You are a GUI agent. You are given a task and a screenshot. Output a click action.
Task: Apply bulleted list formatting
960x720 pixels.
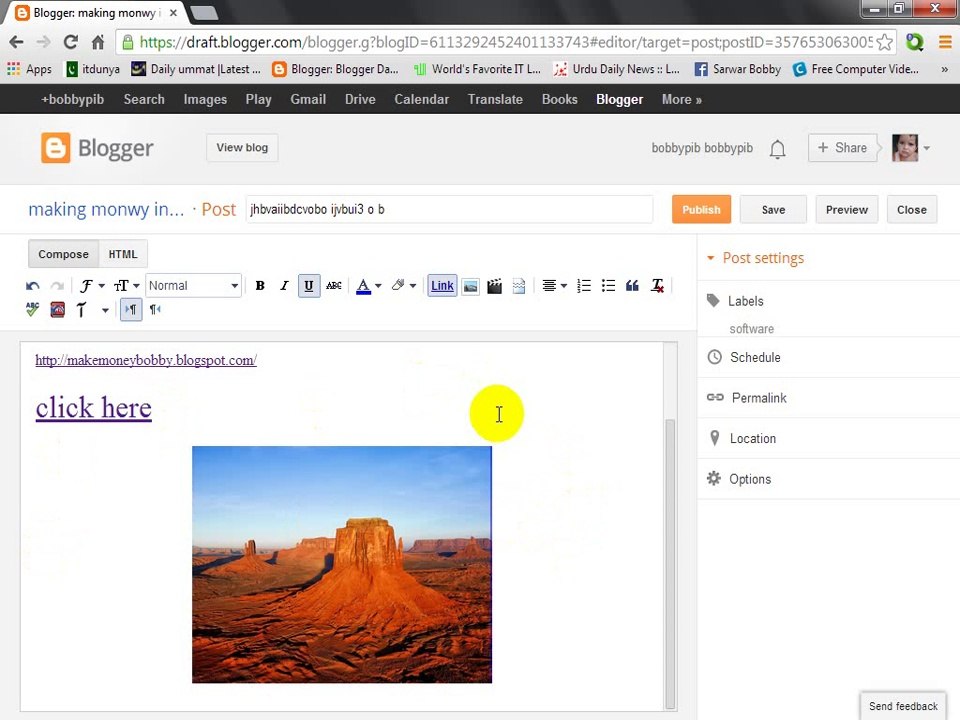click(x=608, y=286)
